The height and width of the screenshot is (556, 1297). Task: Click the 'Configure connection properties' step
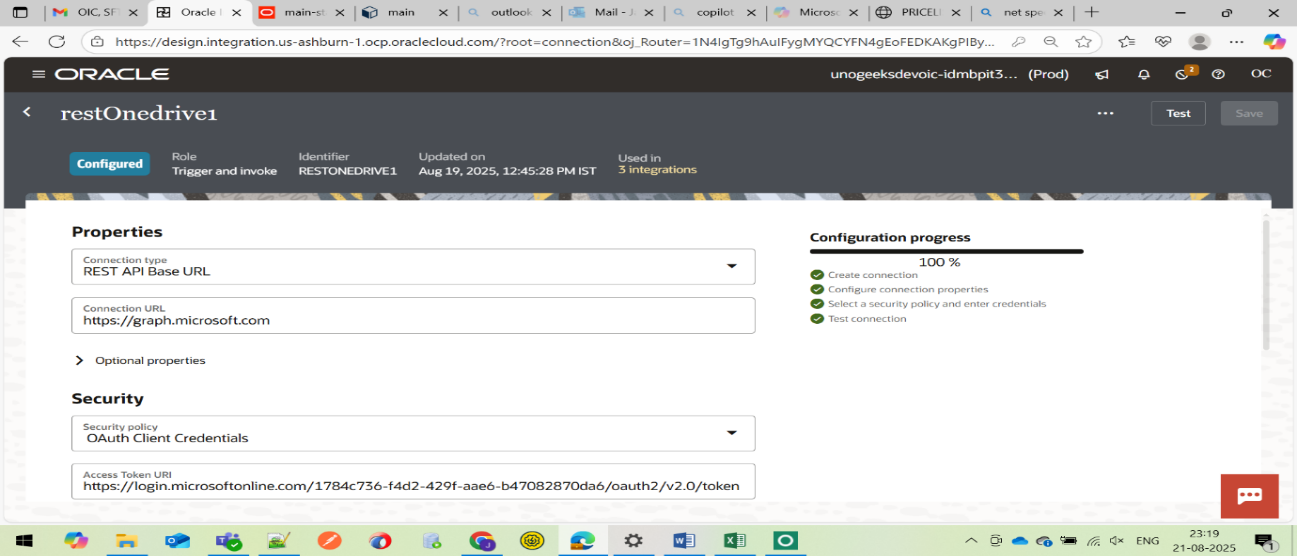[x=908, y=289]
